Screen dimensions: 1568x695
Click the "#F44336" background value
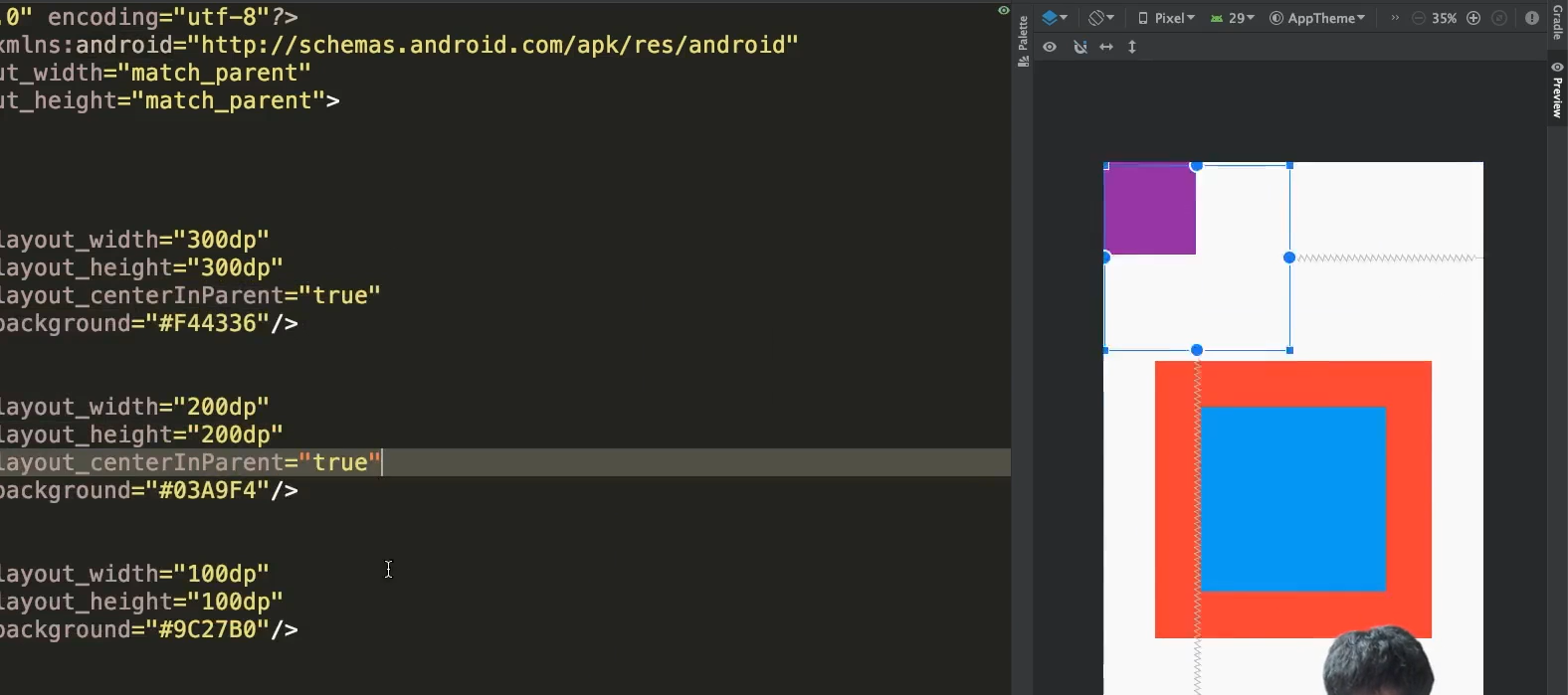click(x=207, y=323)
